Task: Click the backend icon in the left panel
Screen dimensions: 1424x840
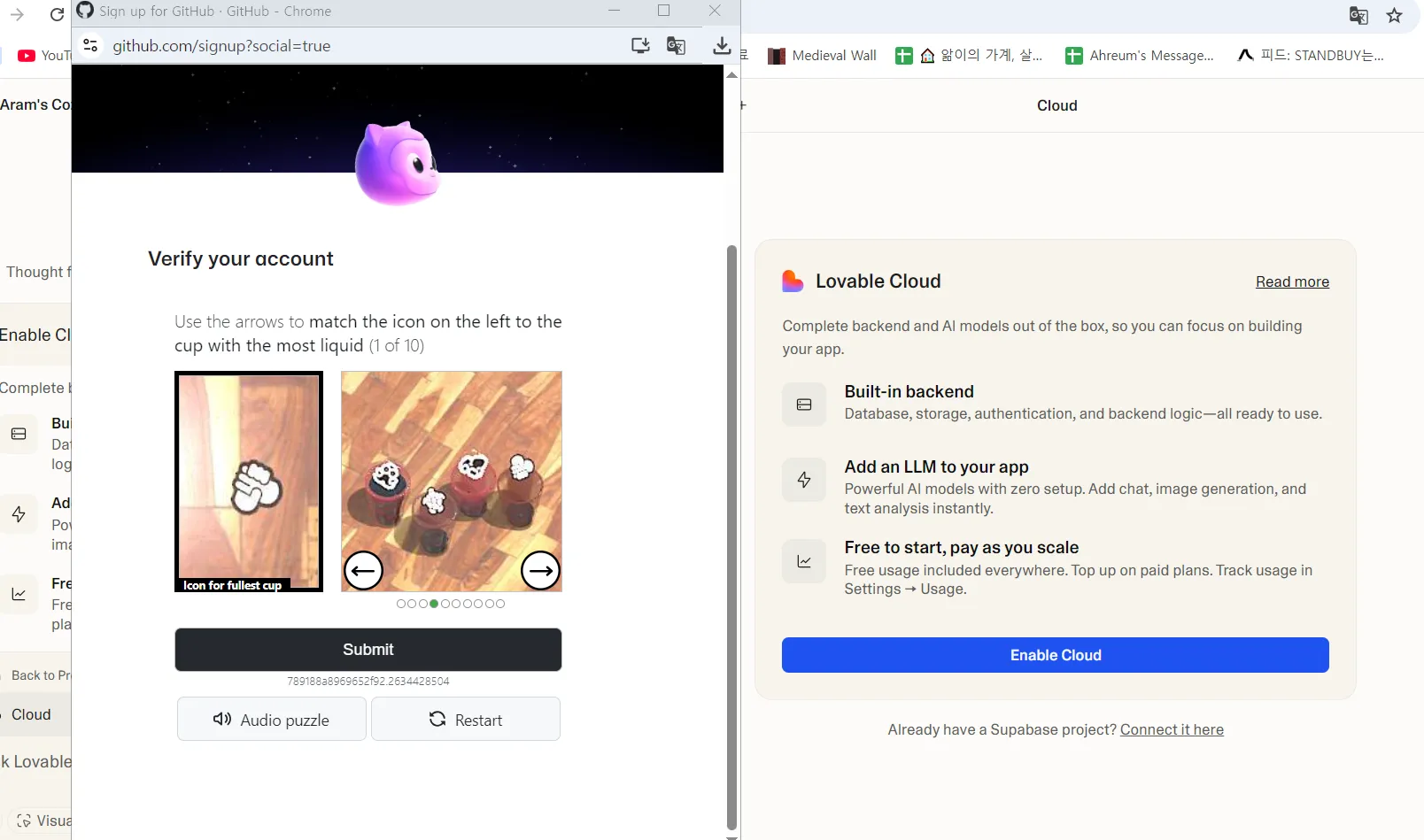Action: (19, 434)
